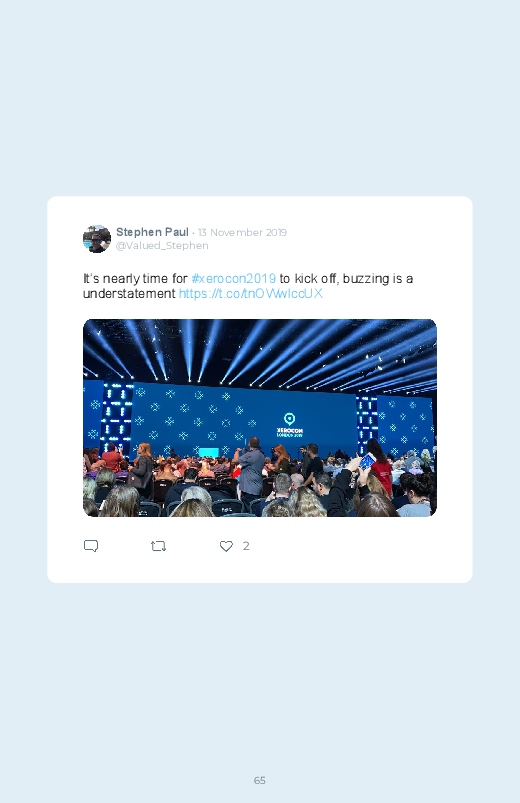
Task: Click the words "It's nearly time for"
Action: [x=135, y=279]
